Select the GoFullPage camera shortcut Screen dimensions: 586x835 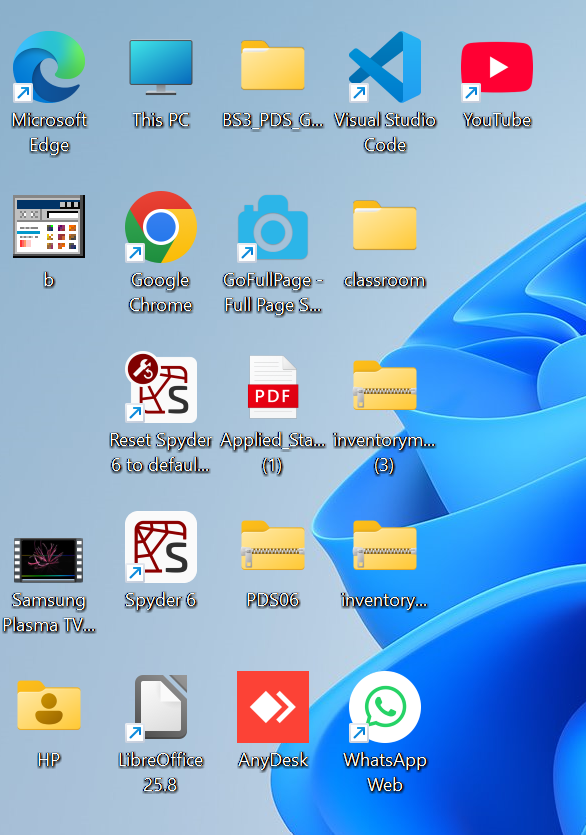pyautogui.click(x=273, y=227)
